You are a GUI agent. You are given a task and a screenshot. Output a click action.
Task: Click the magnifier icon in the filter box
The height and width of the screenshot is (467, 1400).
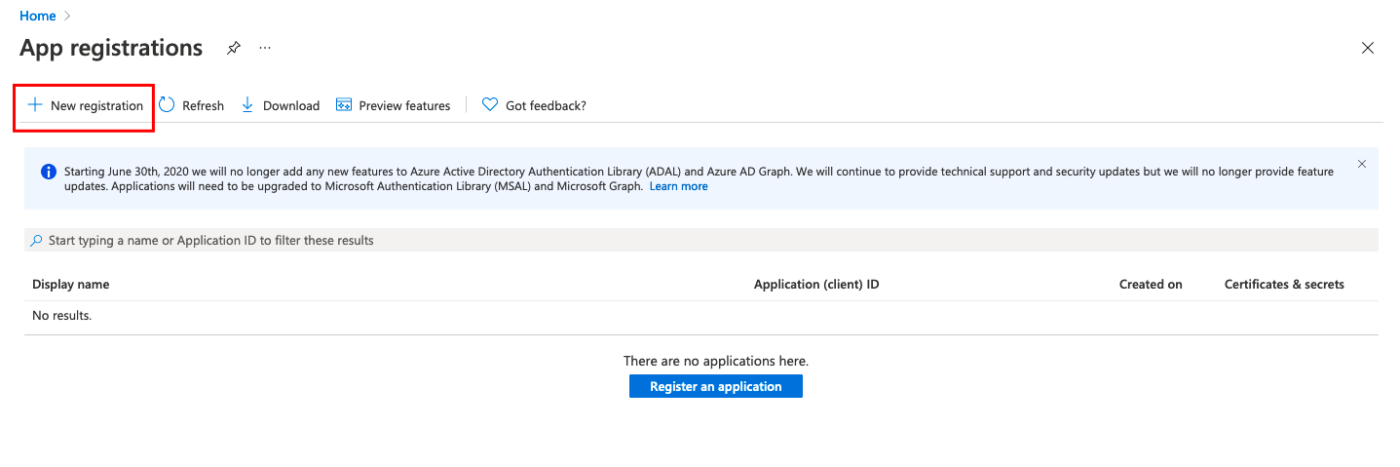pyautogui.click(x=37, y=241)
